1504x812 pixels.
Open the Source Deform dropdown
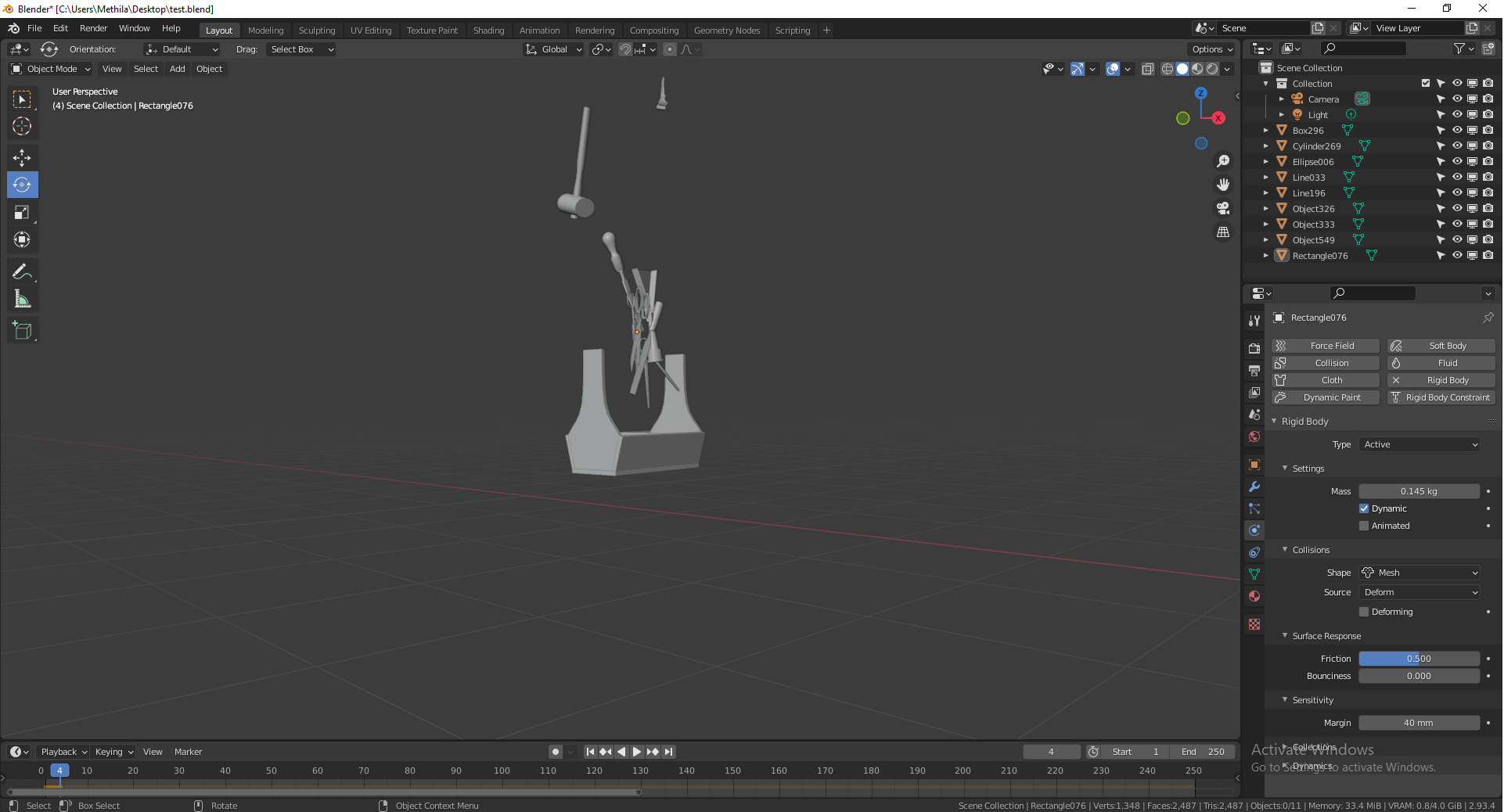pyautogui.click(x=1420, y=592)
